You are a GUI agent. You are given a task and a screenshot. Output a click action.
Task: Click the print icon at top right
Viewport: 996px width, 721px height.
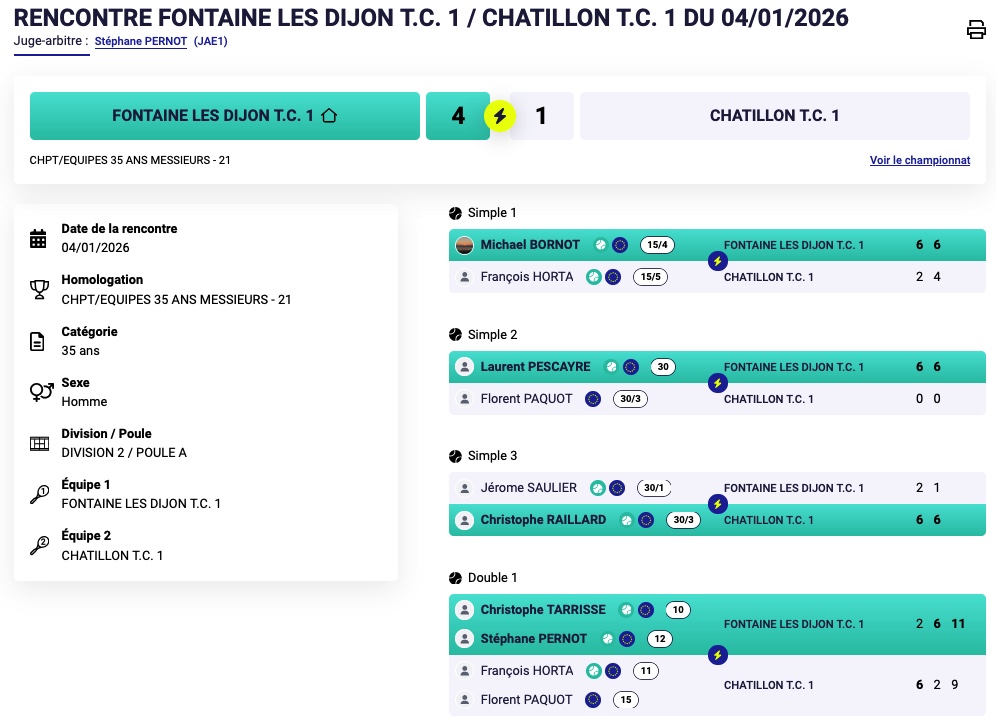(976, 29)
